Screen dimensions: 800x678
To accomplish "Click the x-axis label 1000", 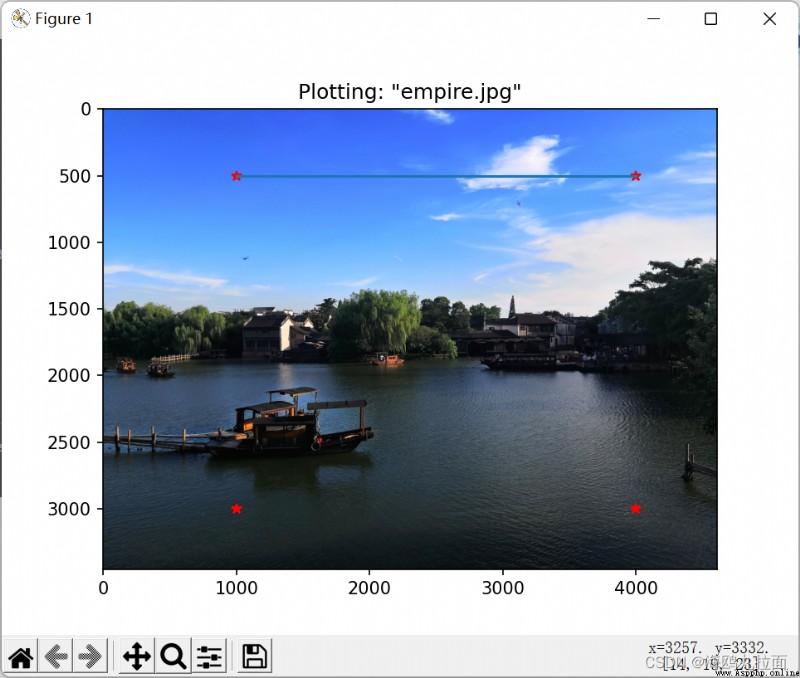I will 236,588.
